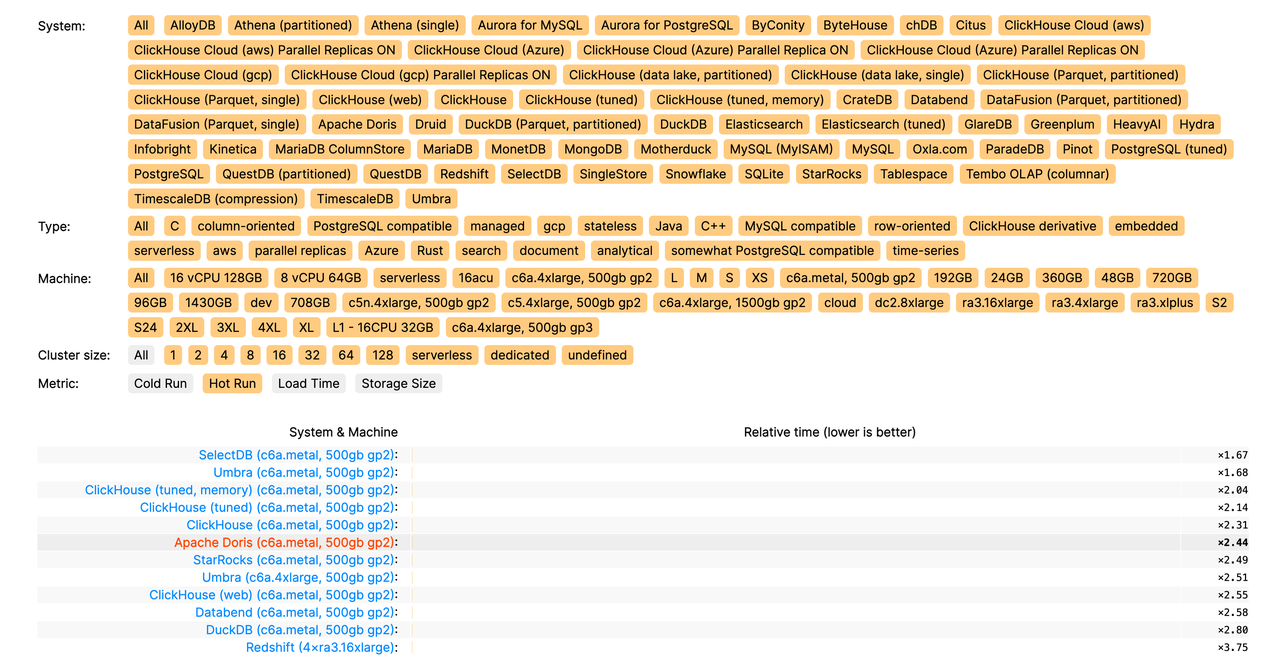Toggle the Aurora for MySQL system filter
1280x656 pixels.
click(x=529, y=25)
